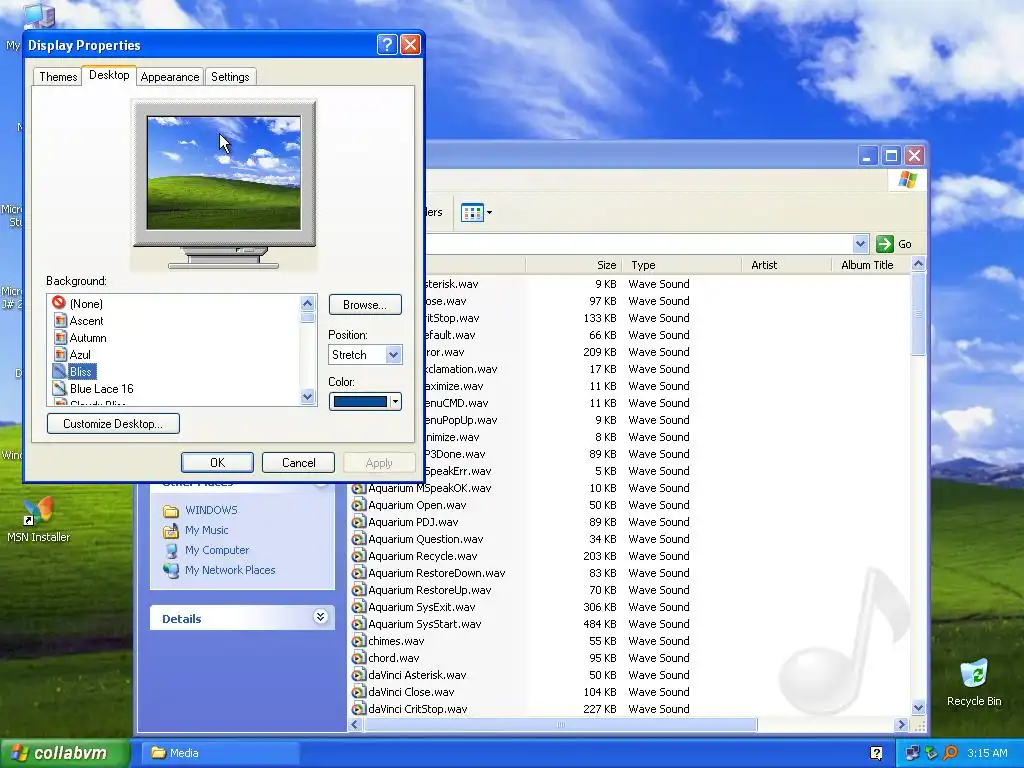Click the Views toolbar icon in Media window
1024x768 pixels.
472,212
